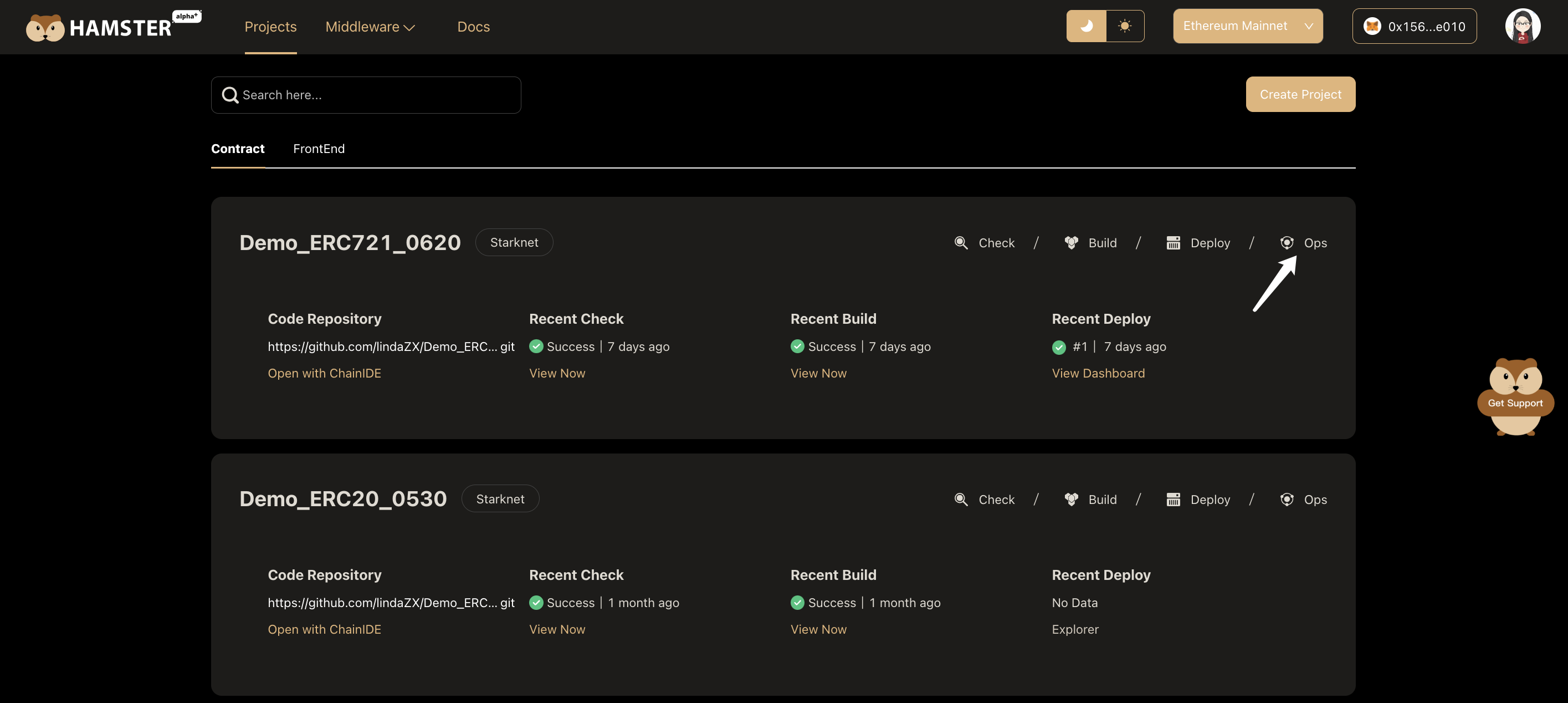This screenshot has height=703, width=1568.
Task: Click the Get Support hamster widget
Action: coord(1515,396)
